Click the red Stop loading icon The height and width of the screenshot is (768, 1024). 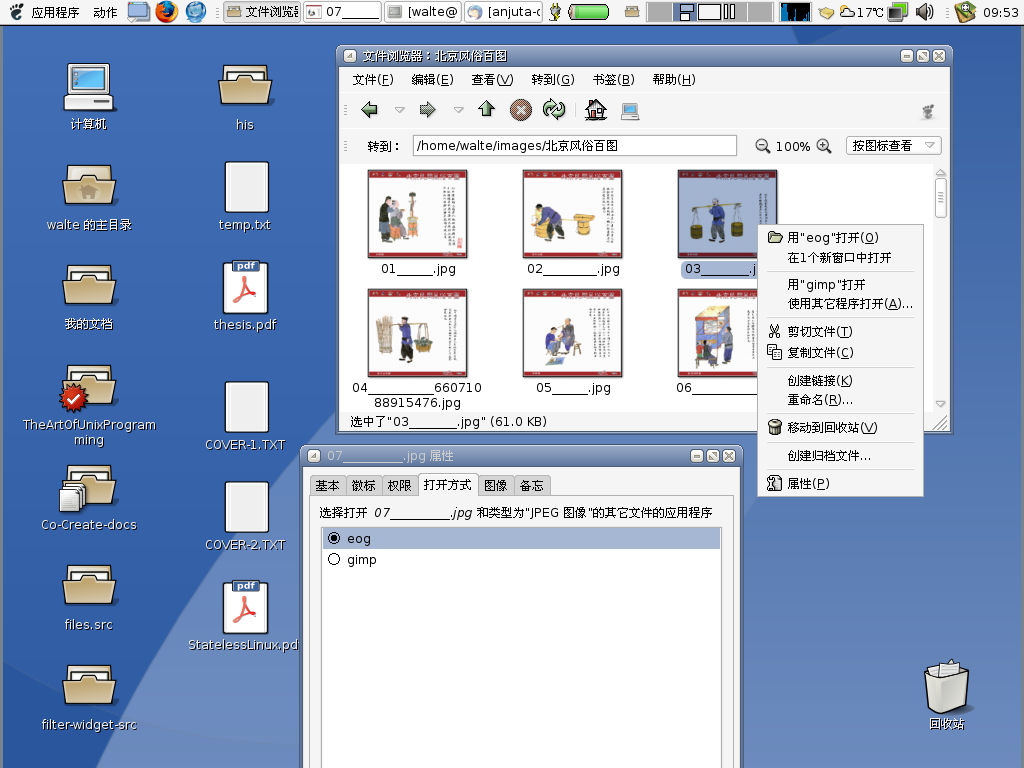521,110
